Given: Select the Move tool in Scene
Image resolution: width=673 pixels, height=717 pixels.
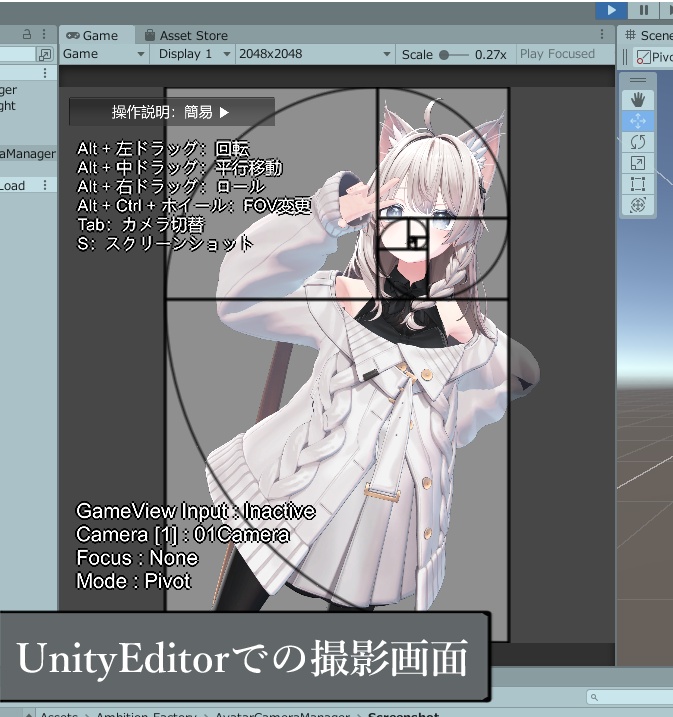Looking at the screenshot, I should point(638,121).
